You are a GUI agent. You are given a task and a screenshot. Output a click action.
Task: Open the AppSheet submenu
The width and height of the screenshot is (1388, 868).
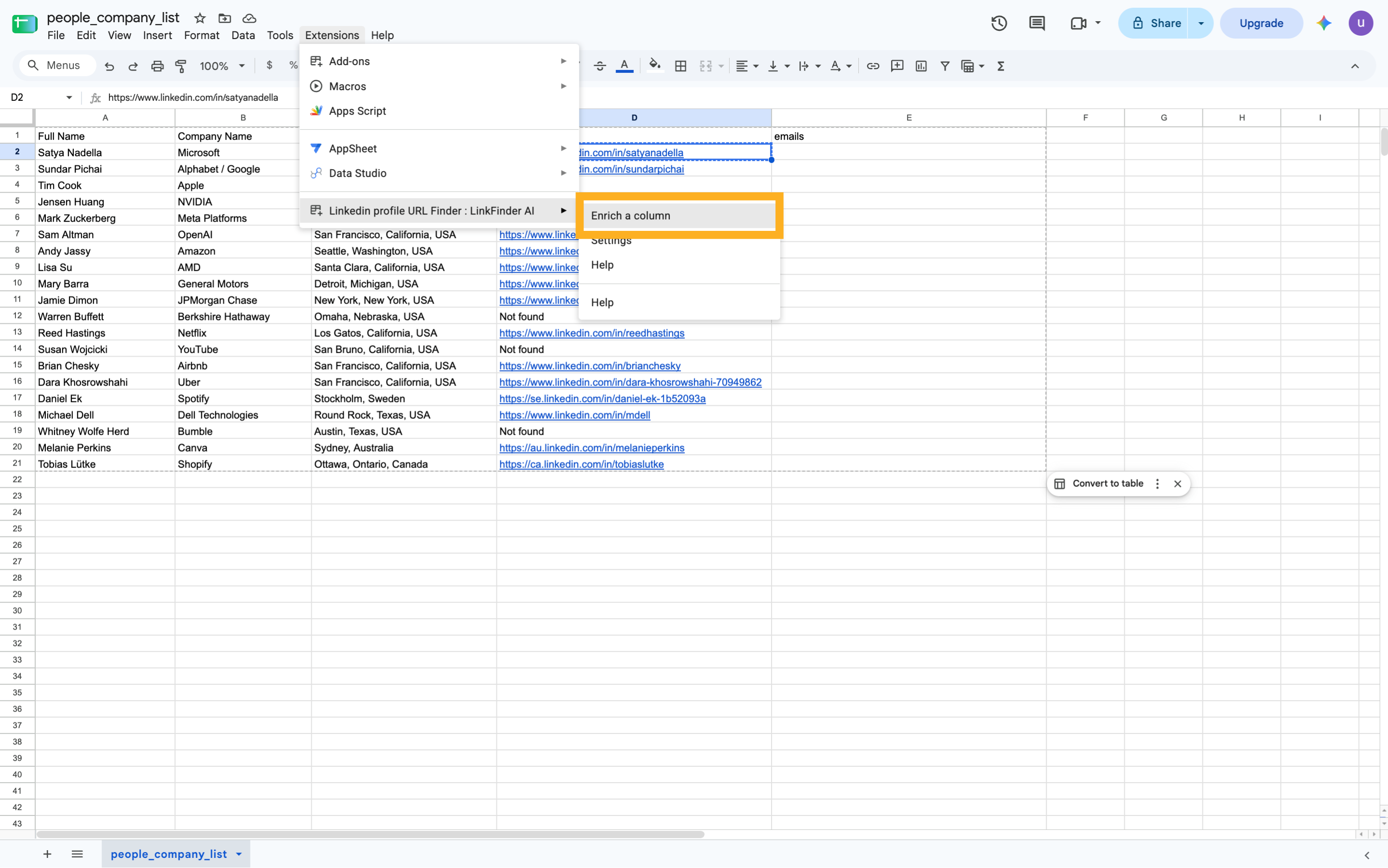pyautogui.click(x=439, y=148)
